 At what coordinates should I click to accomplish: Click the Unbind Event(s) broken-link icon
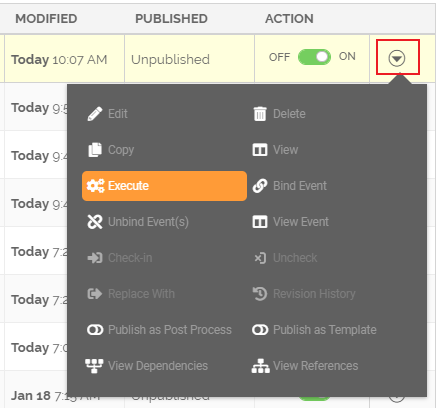[95, 222]
